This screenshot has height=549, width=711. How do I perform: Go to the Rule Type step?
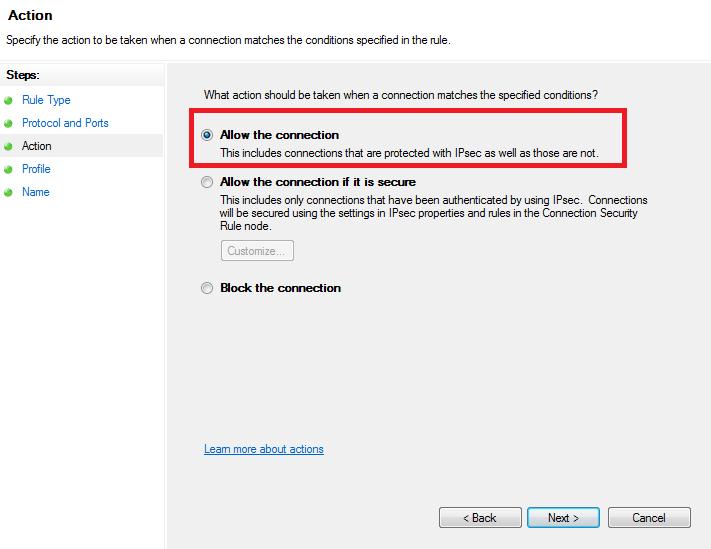(46, 100)
